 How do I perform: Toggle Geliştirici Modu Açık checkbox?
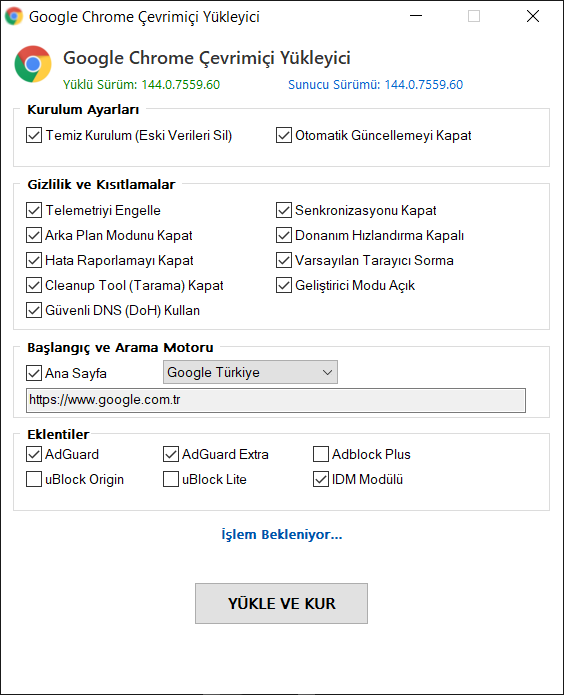(x=284, y=285)
